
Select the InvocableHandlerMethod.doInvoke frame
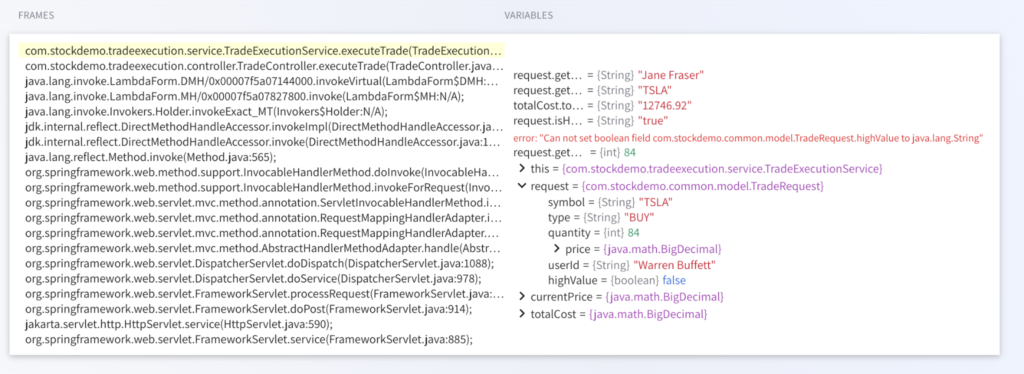(263, 172)
